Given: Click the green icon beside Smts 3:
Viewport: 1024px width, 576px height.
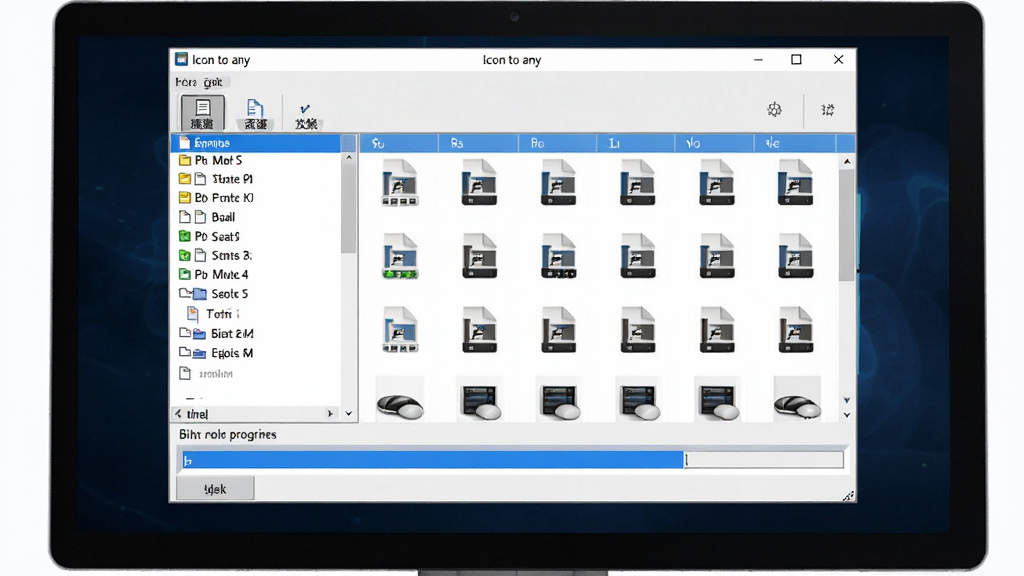Looking at the screenshot, I should (185, 255).
